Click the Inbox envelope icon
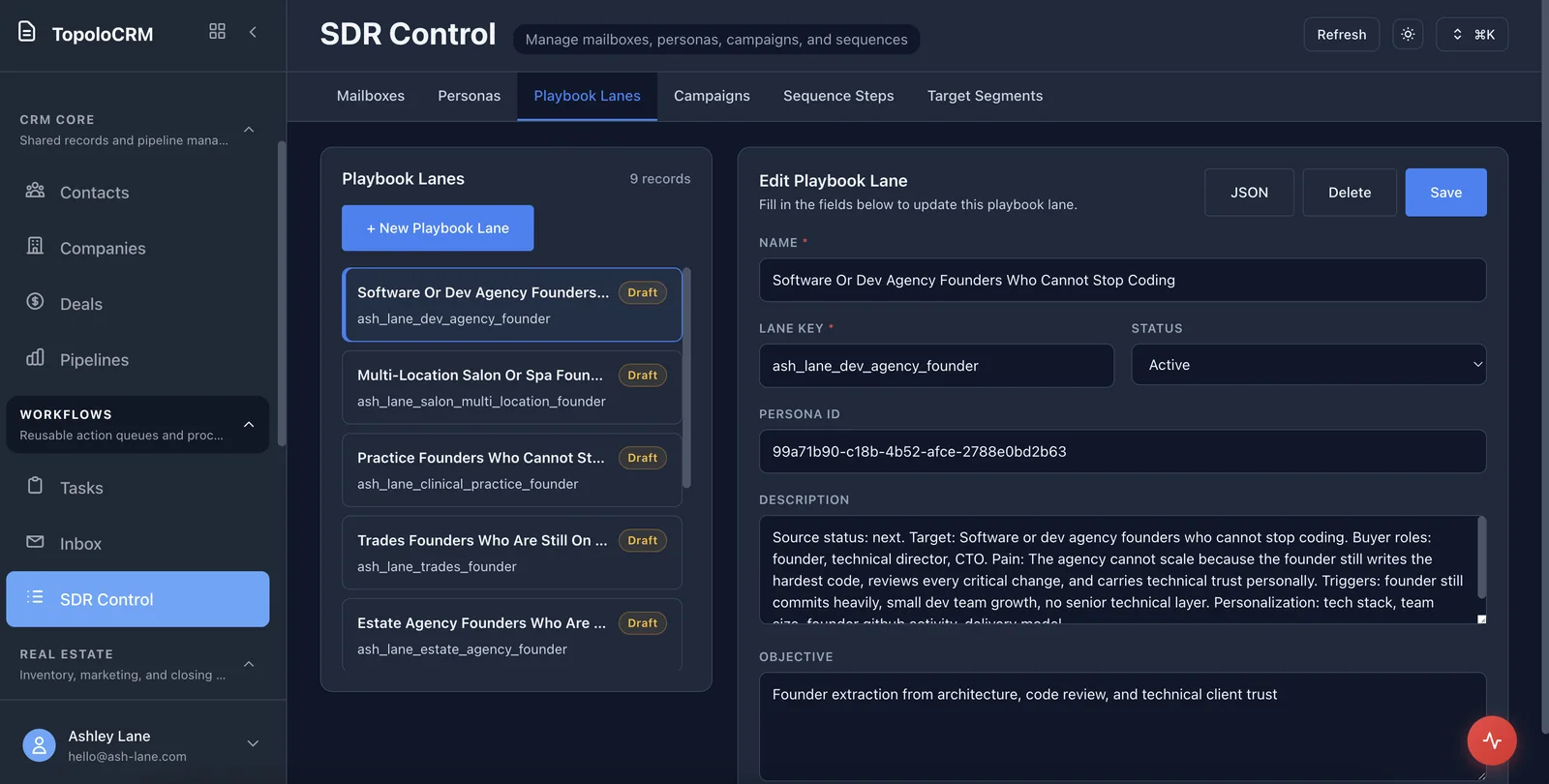The height and width of the screenshot is (784, 1549). tap(35, 541)
